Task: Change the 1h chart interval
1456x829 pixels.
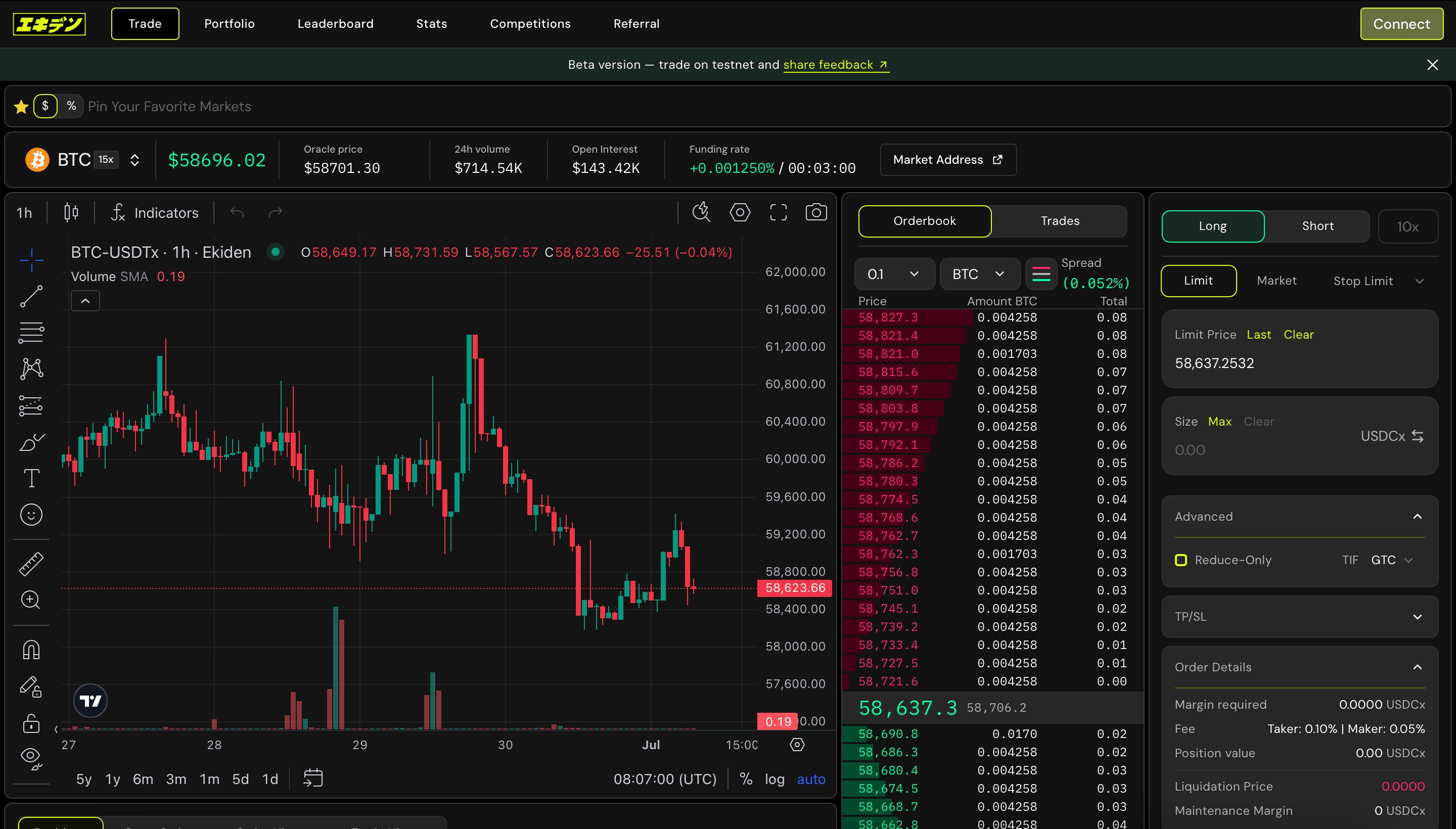Action: coord(24,212)
